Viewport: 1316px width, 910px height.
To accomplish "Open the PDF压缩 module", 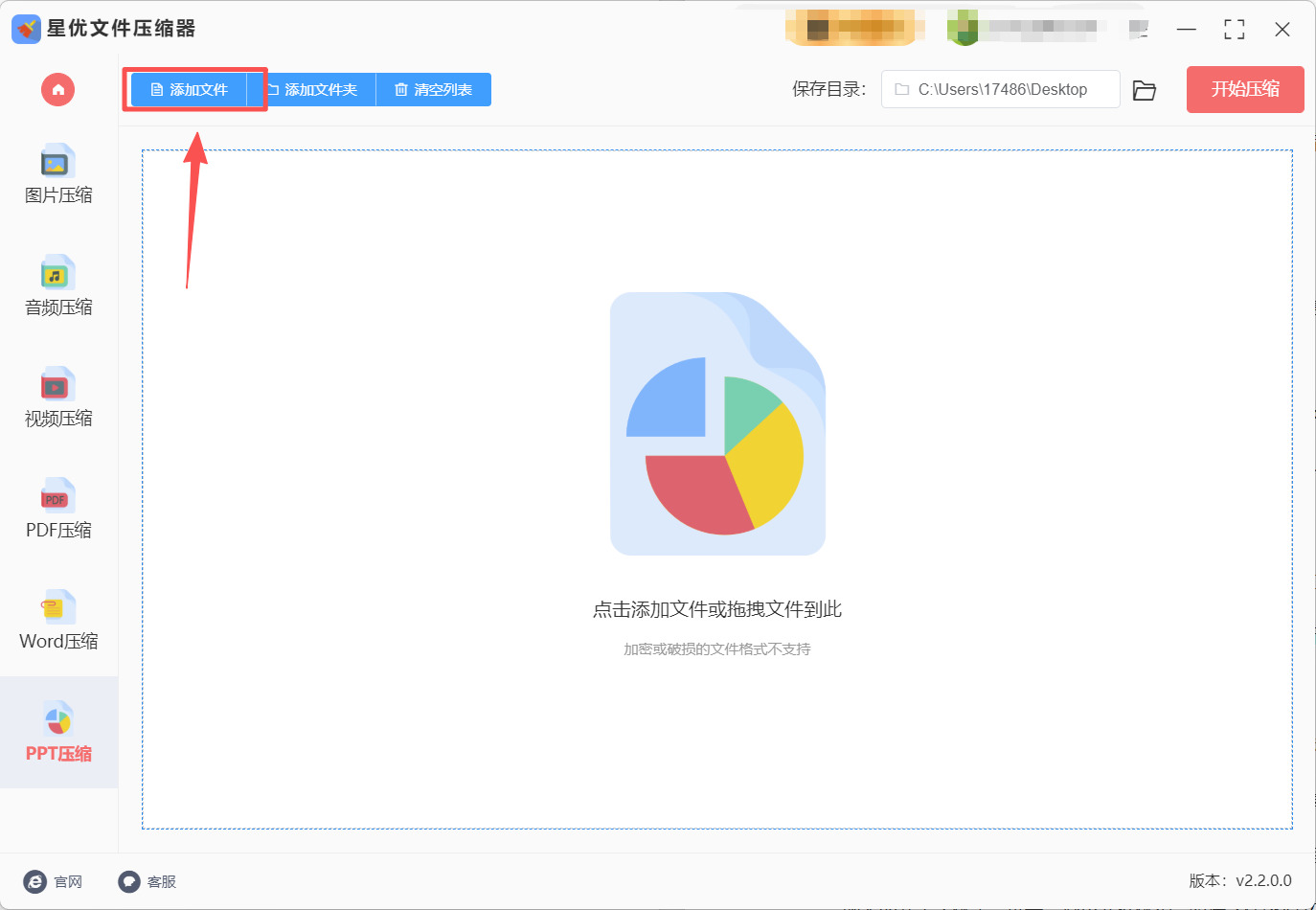I will (x=58, y=509).
